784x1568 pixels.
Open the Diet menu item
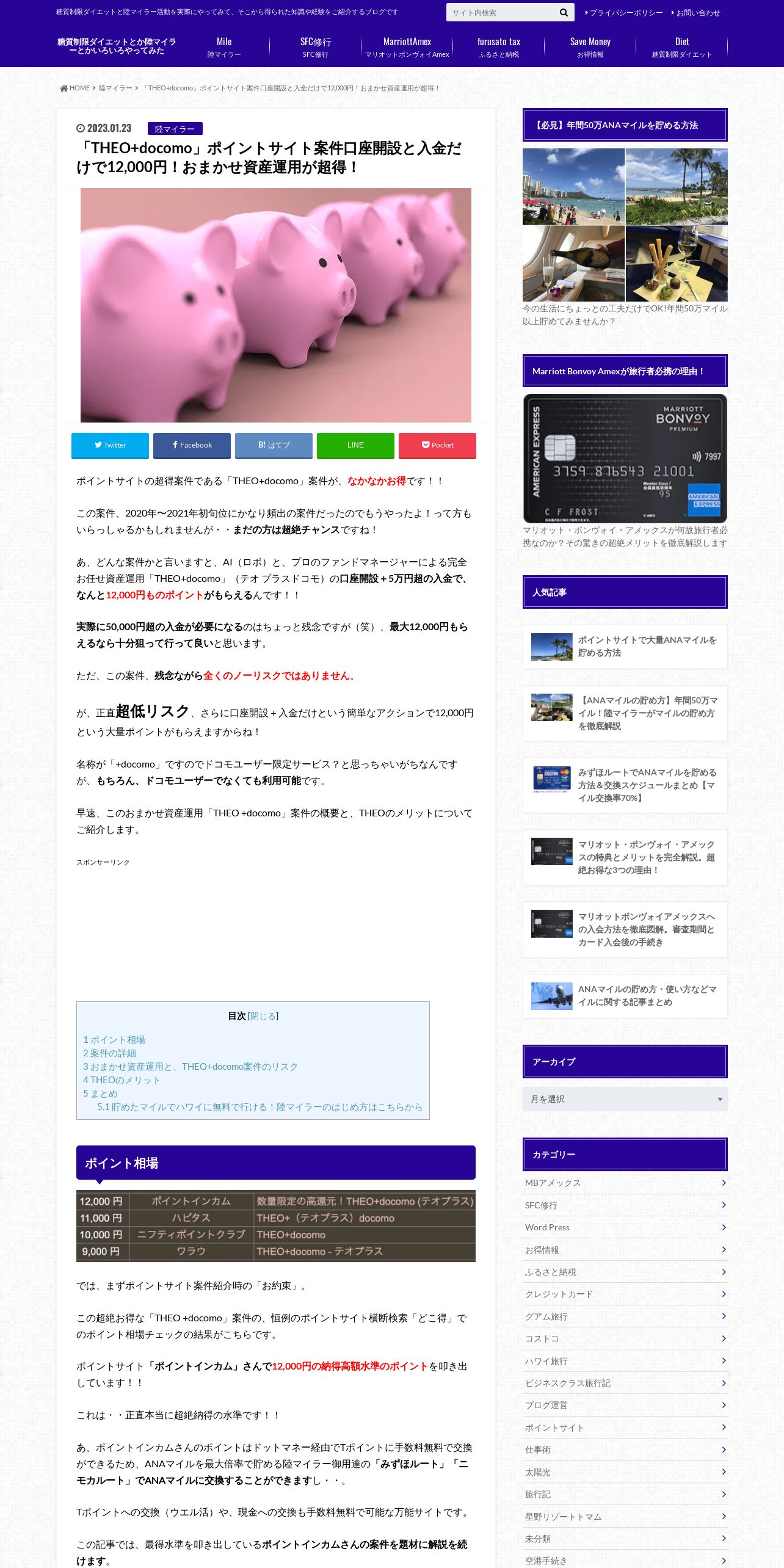tap(682, 47)
